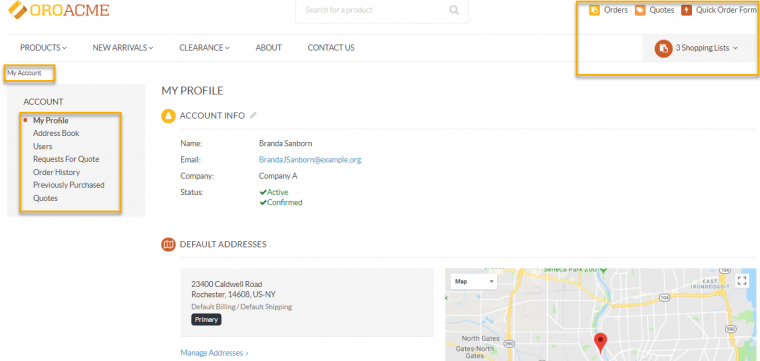Click the Orders link in header

616,10
